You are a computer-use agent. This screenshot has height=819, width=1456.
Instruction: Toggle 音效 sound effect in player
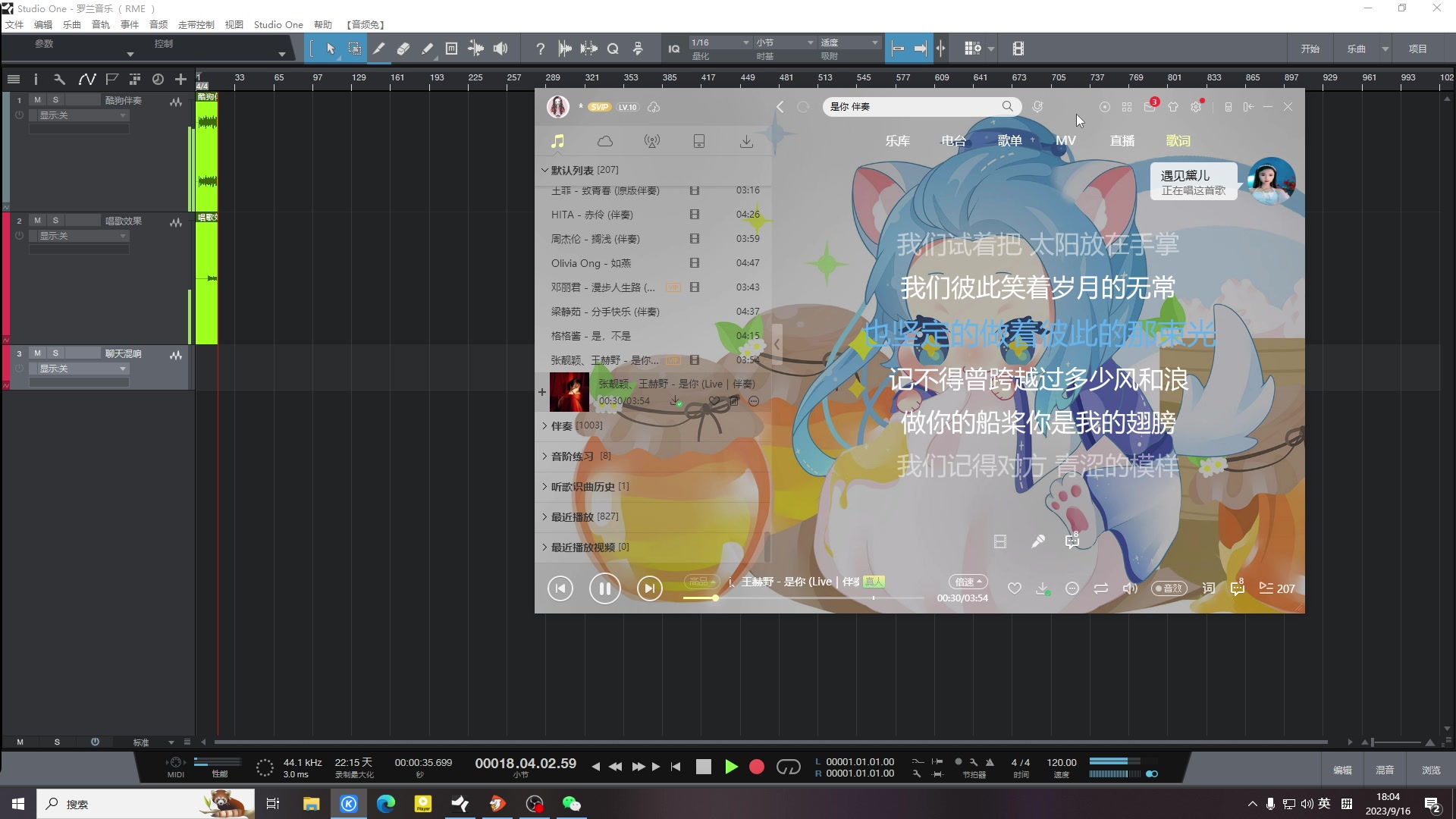pos(1169,588)
